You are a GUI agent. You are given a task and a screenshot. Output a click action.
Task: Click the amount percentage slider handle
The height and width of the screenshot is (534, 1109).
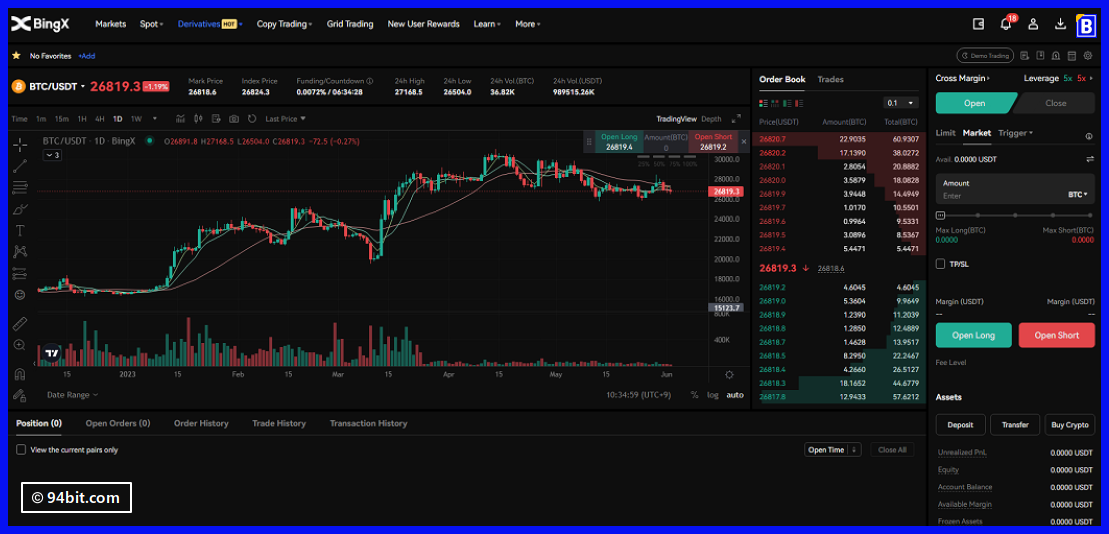tap(940, 215)
